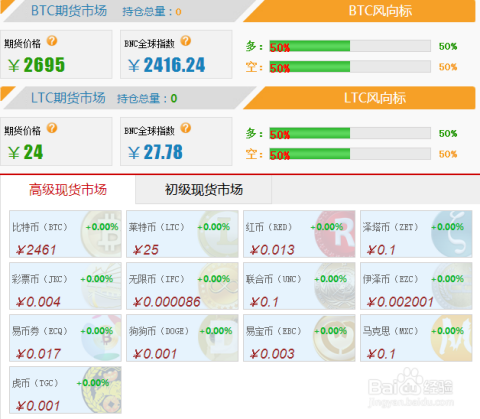Click price ¥0.004 in 彩票币 card
Screen dimensions: 480x419
pos(38,302)
